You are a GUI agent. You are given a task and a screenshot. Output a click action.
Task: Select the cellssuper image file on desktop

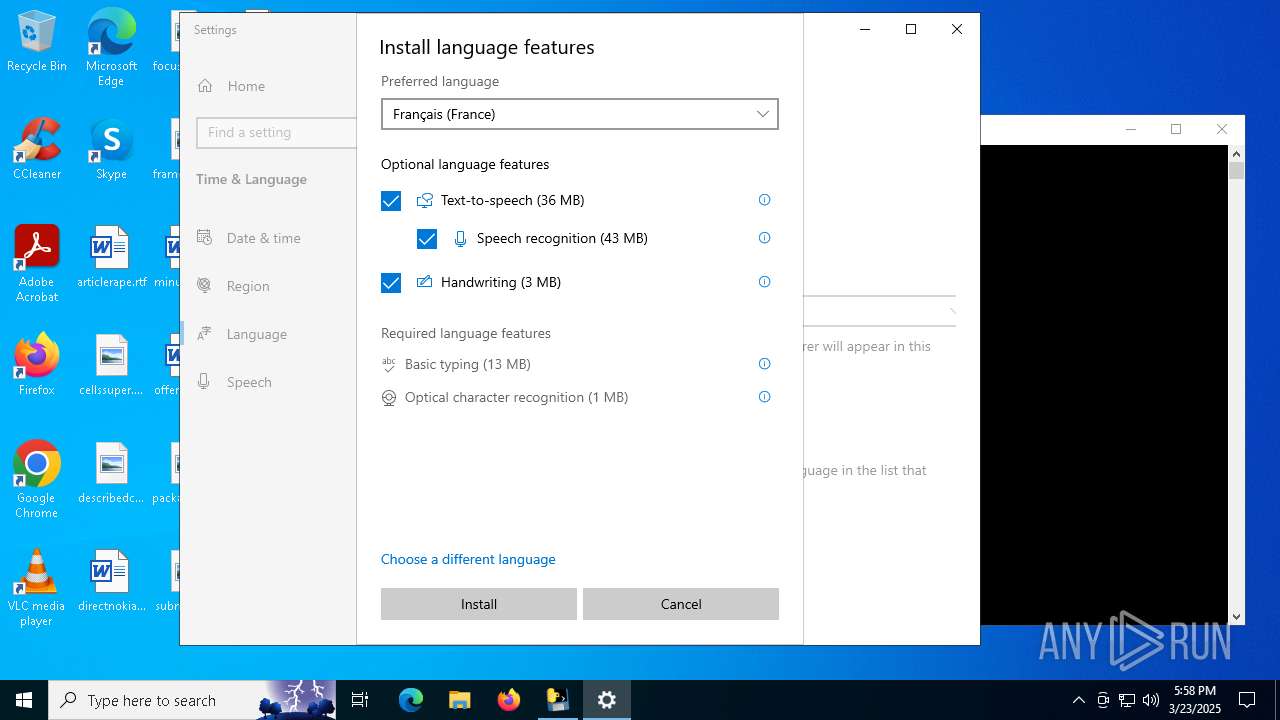click(111, 365)
